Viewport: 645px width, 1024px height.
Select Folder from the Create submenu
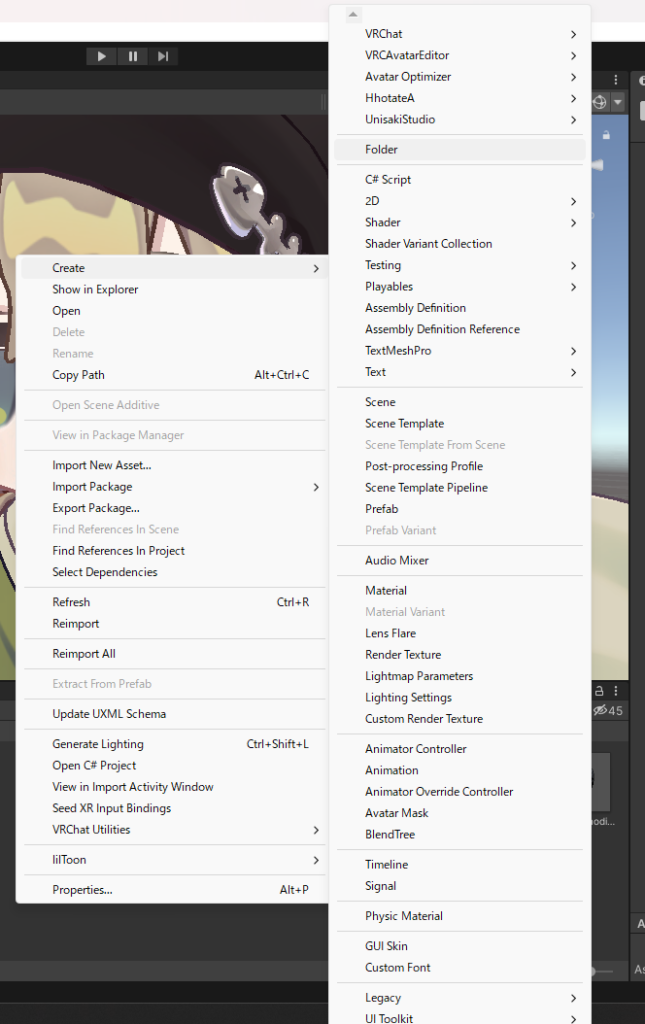click(381, 150)
